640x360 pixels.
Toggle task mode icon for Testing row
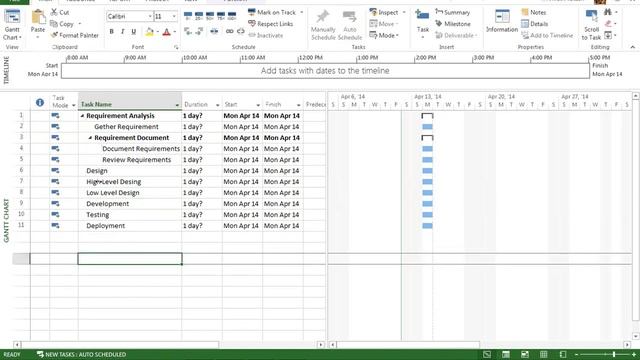55,215
